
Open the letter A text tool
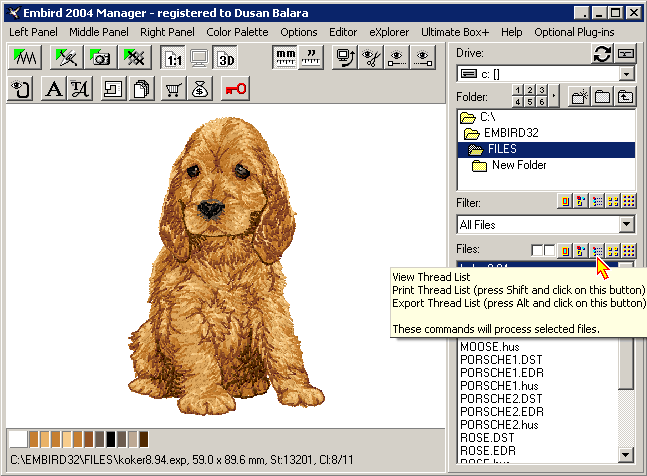[x=54, y=89]
